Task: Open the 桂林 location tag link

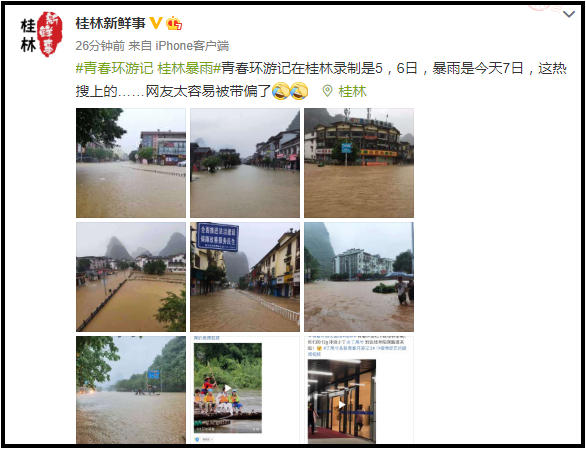Action: tap(352, 91)
